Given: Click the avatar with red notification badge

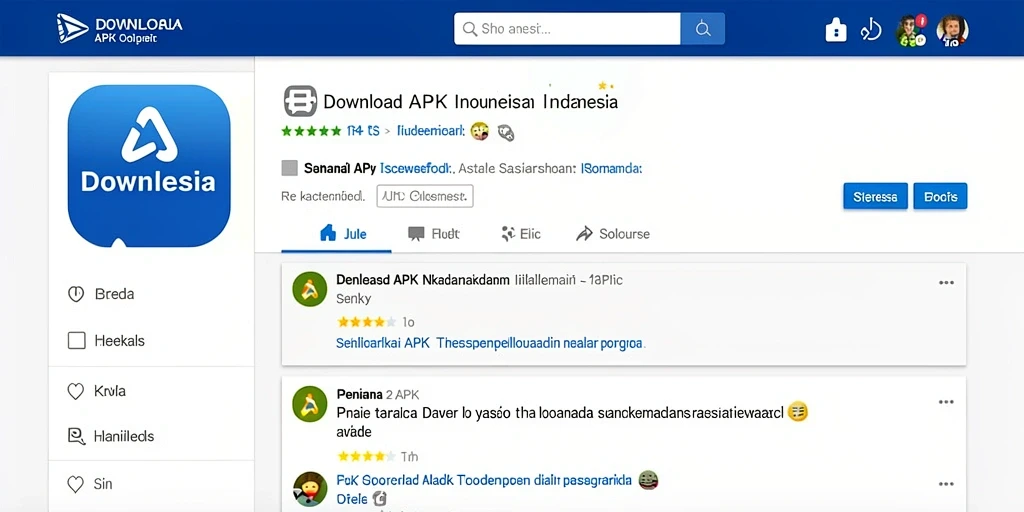Looking at the screenshot, I should tap(910, 30).
